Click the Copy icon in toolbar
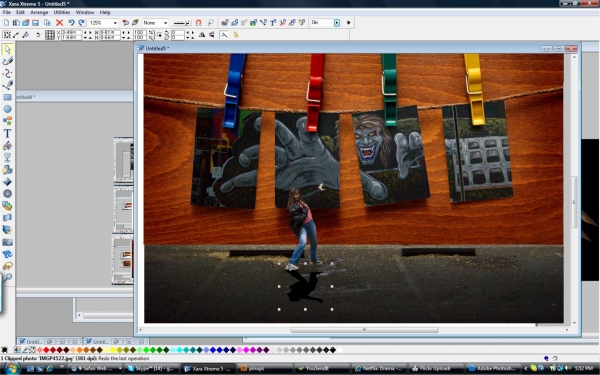The image size is (600, 375). [x=47, y=23]
